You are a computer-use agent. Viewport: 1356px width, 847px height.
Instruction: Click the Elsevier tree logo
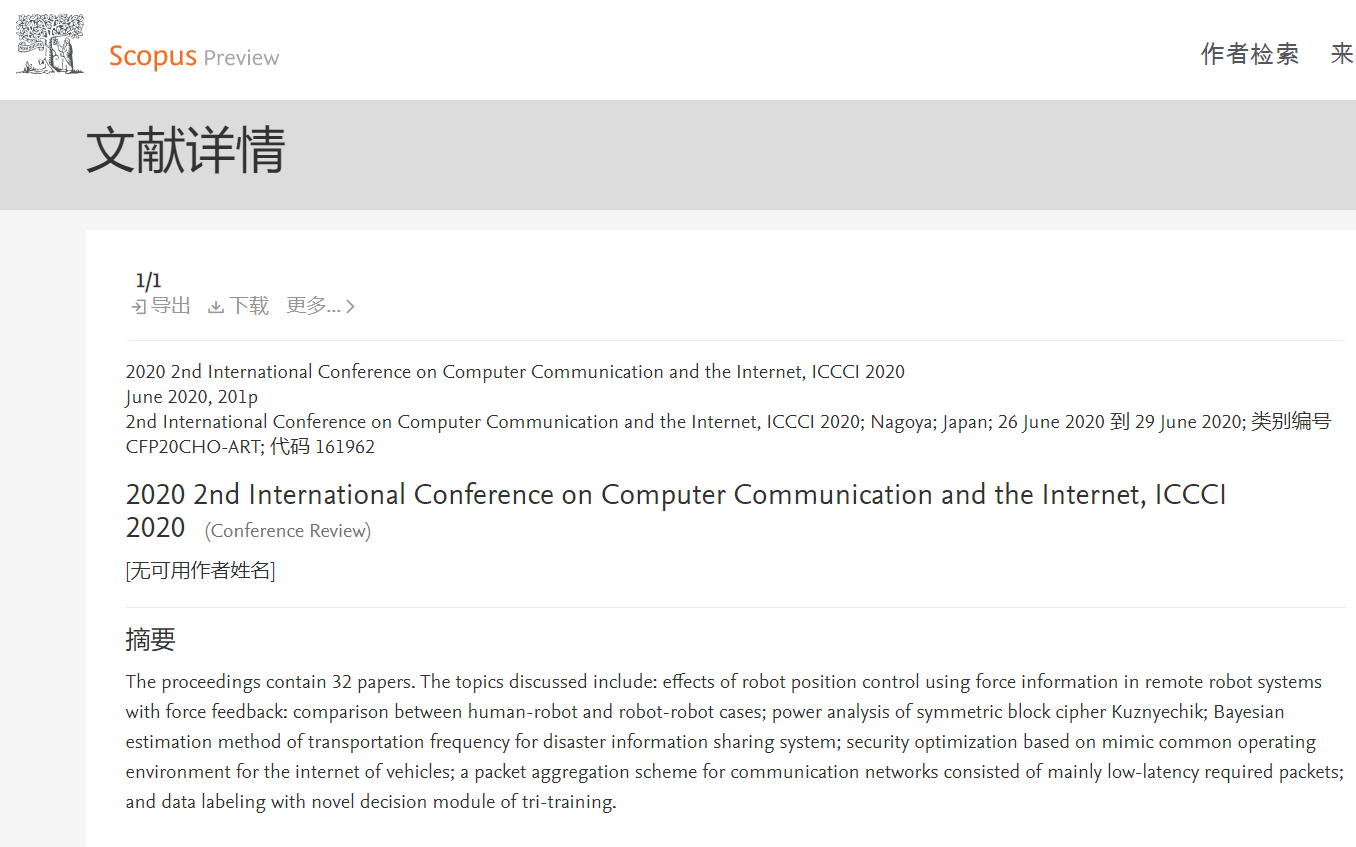(50, 44)
